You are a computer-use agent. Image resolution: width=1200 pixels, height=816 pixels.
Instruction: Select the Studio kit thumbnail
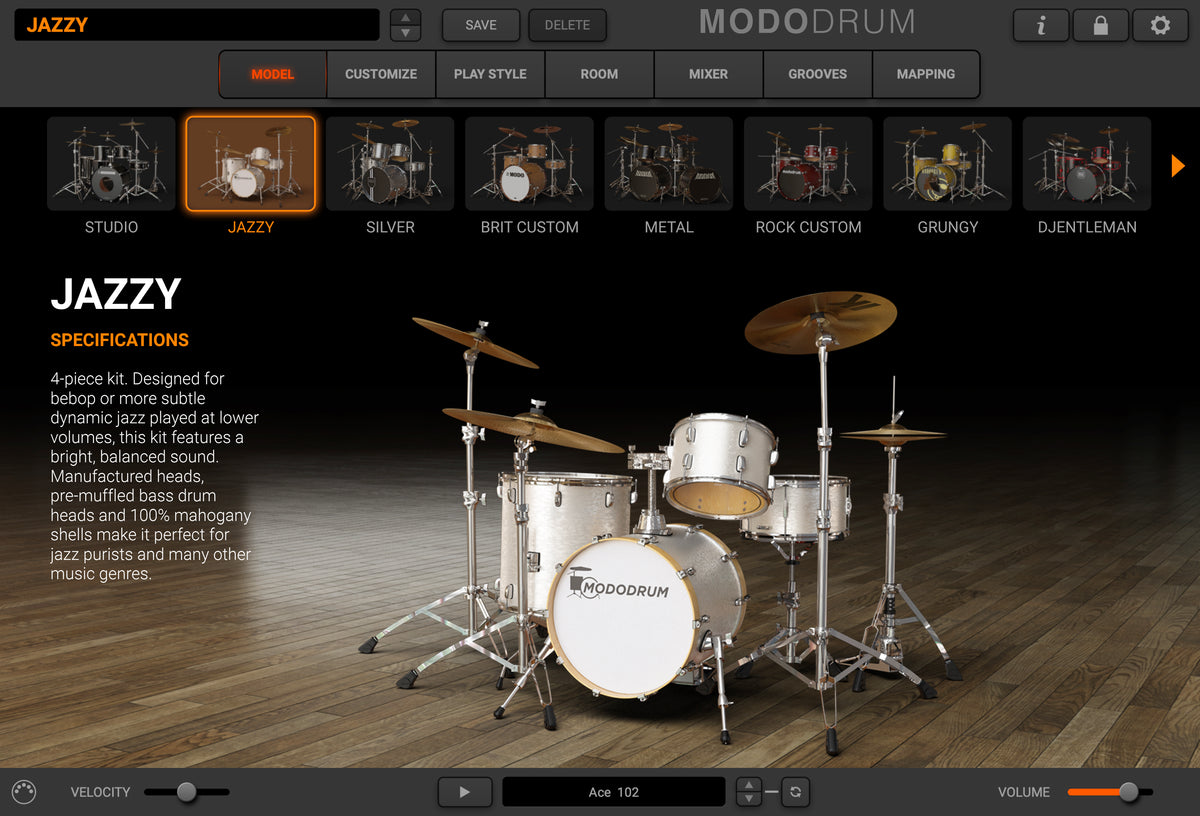111,164
